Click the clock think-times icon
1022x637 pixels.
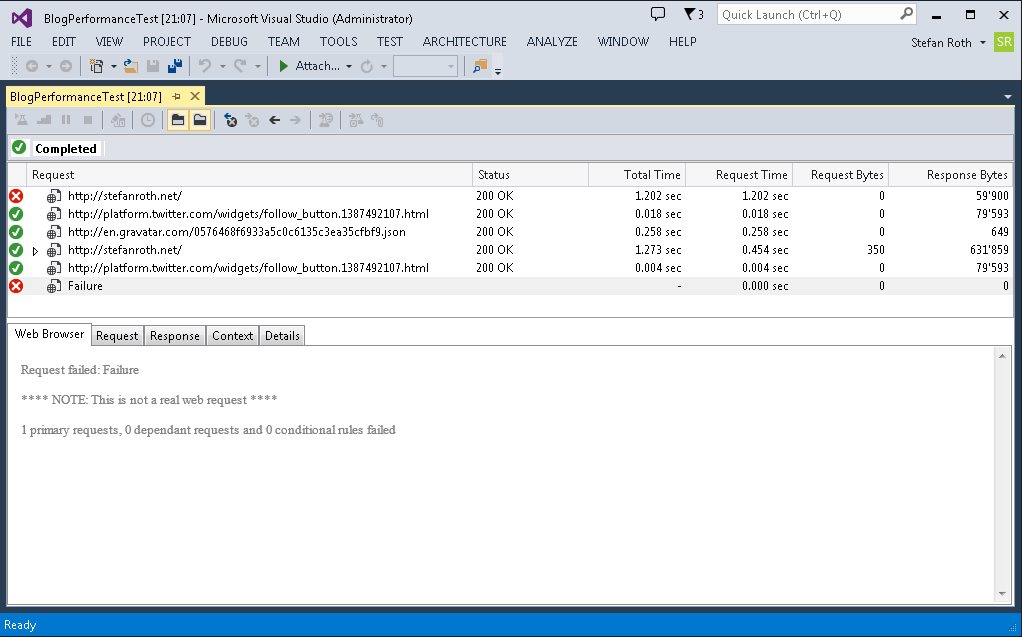(x=148, y=120)
